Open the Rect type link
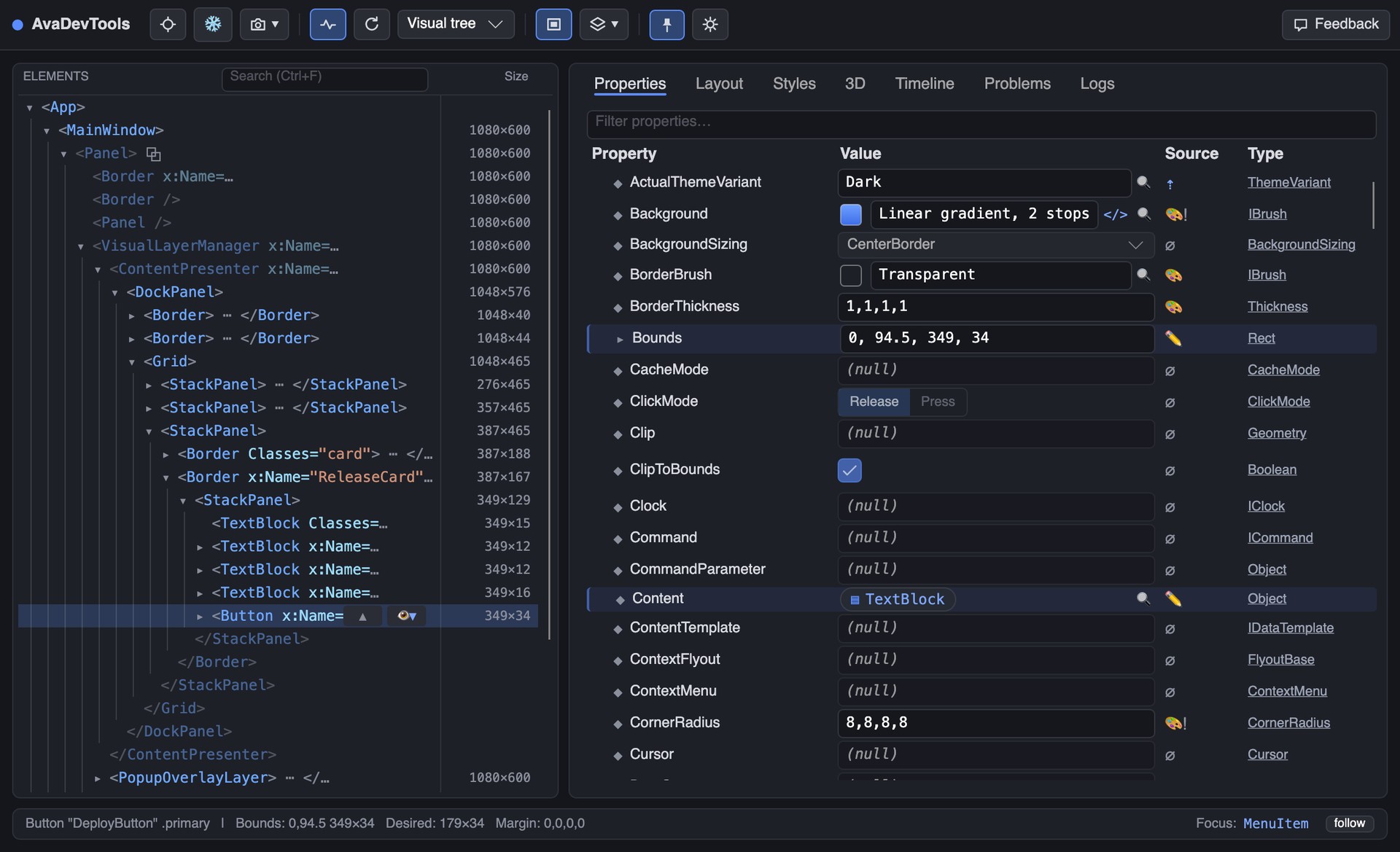This screenshot has width=1400, height=852. point(1261,338)
